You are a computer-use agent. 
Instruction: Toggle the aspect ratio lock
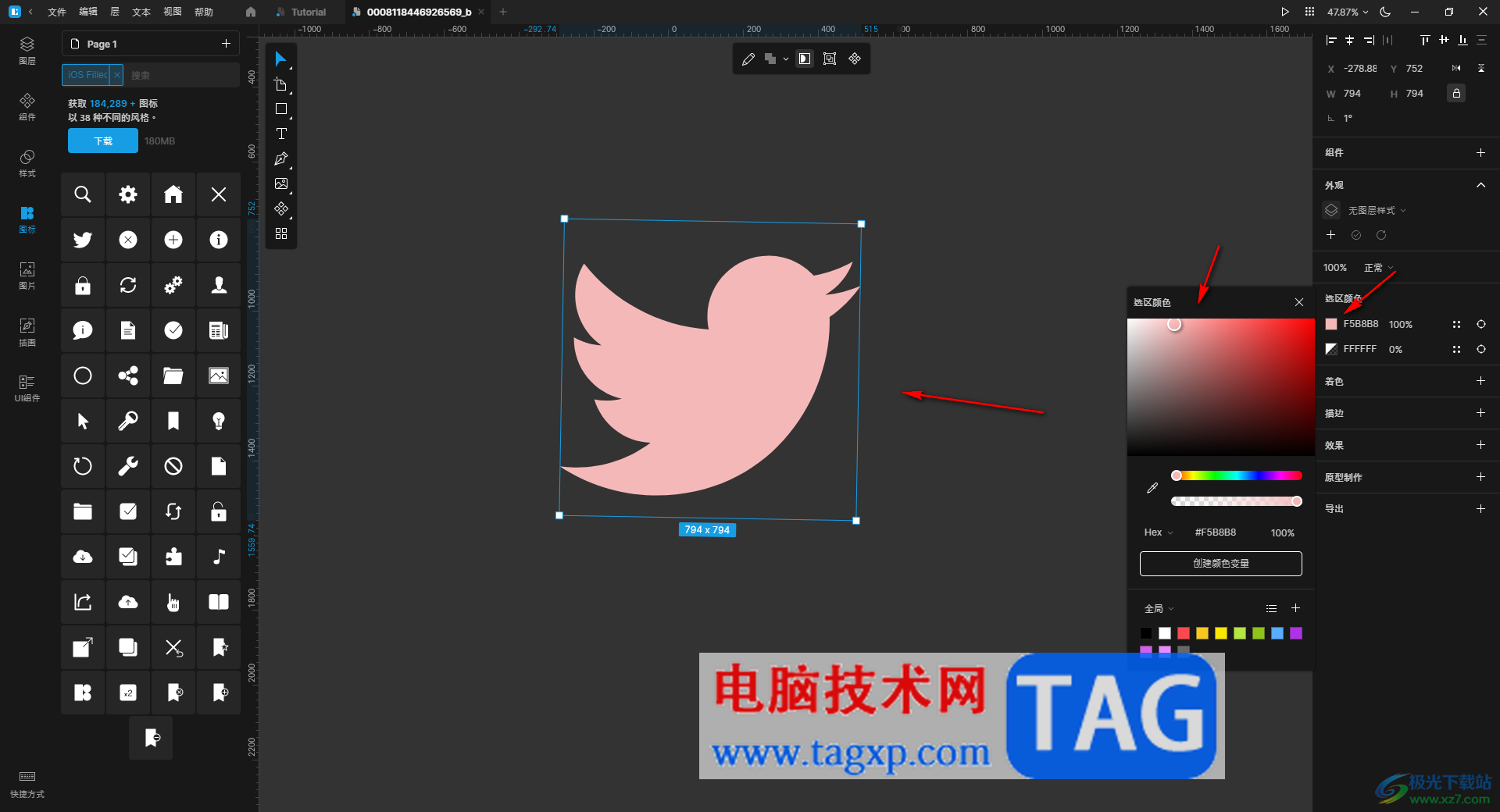click(1456, 93)
